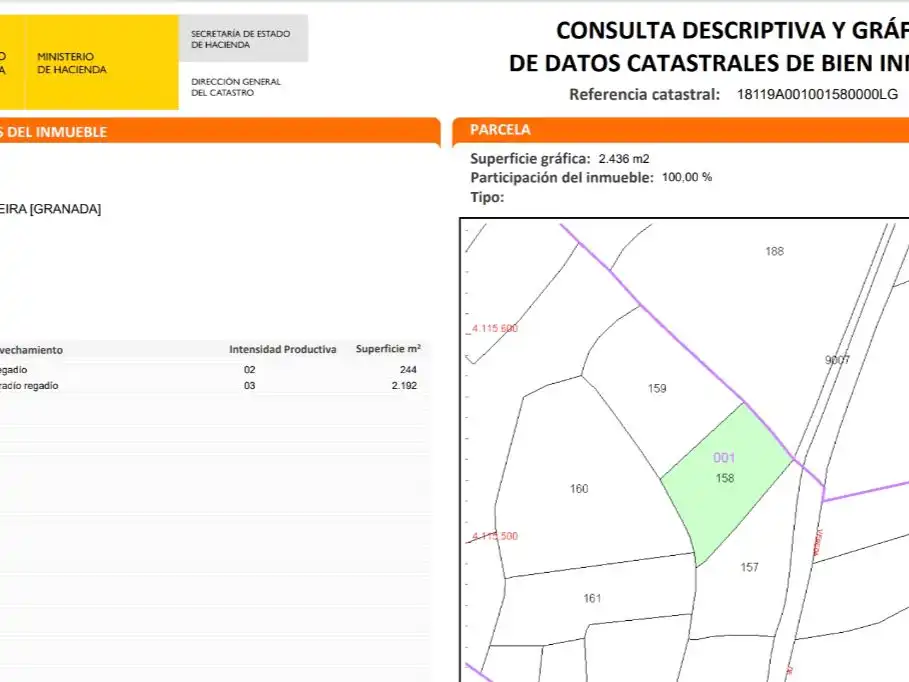Click parcel 001 purple label on map

click(725, 458)
